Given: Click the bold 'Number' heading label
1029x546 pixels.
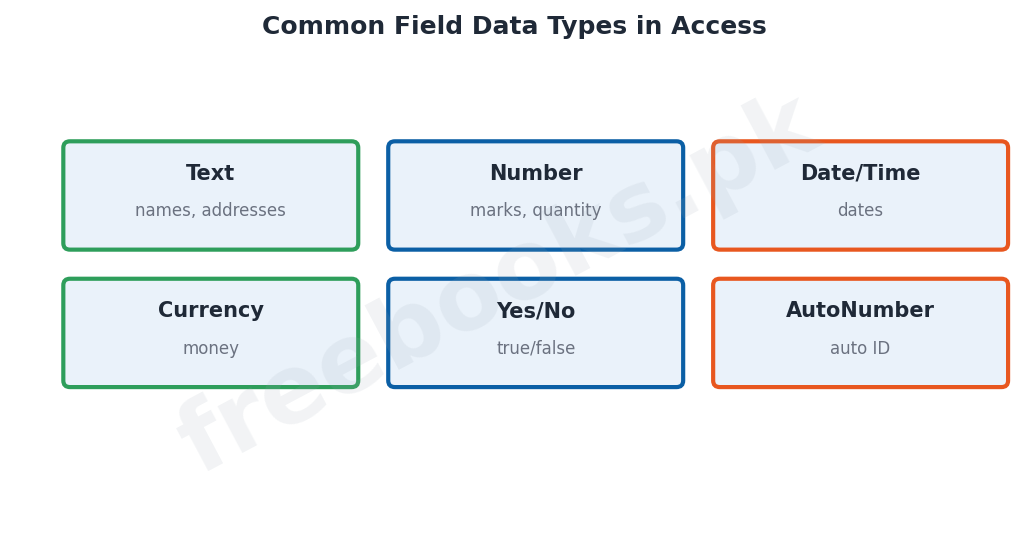Looking at the screenshot, I should pos(536,173).
